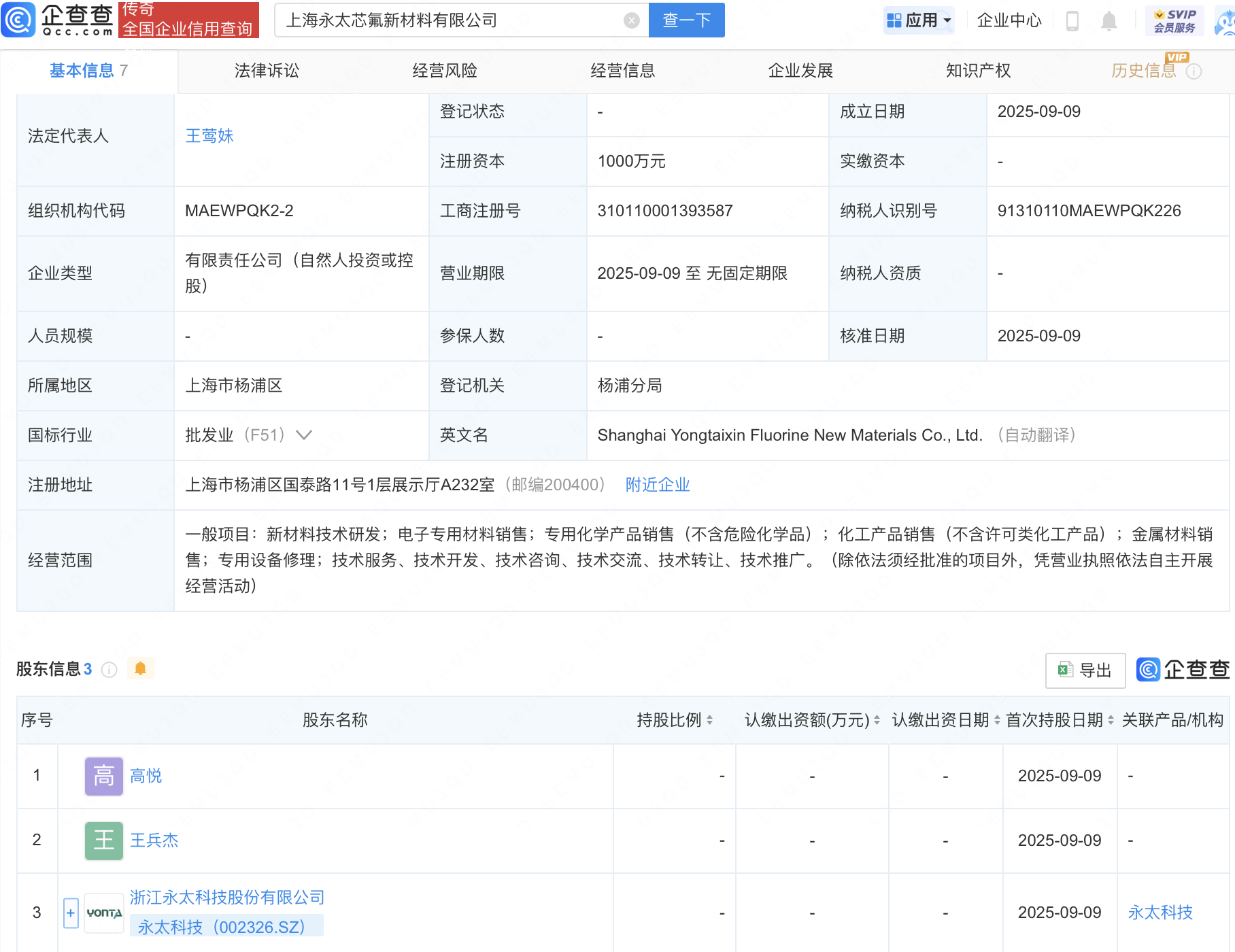Image resolution: width=1235 pixels, height=952 pixels.
Task: Switch to 法律诉讼 tab
Action: pyautogui.click(x=267, y=71)
